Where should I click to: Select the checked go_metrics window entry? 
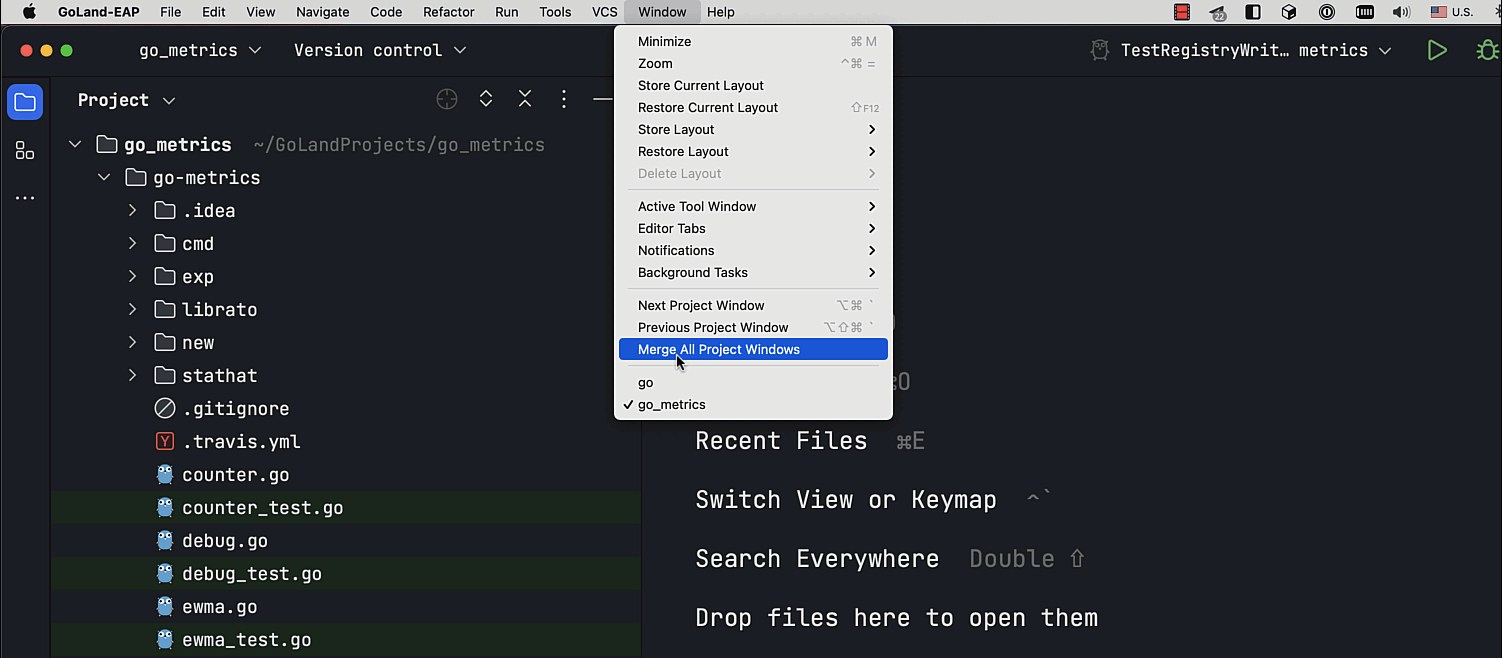tap(671, 405)
